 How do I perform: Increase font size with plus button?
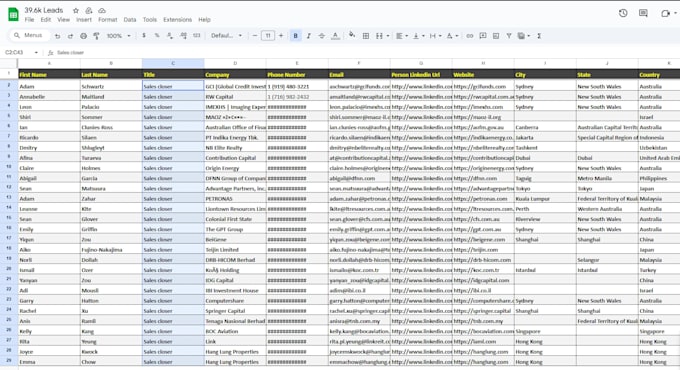coord(281,36)
